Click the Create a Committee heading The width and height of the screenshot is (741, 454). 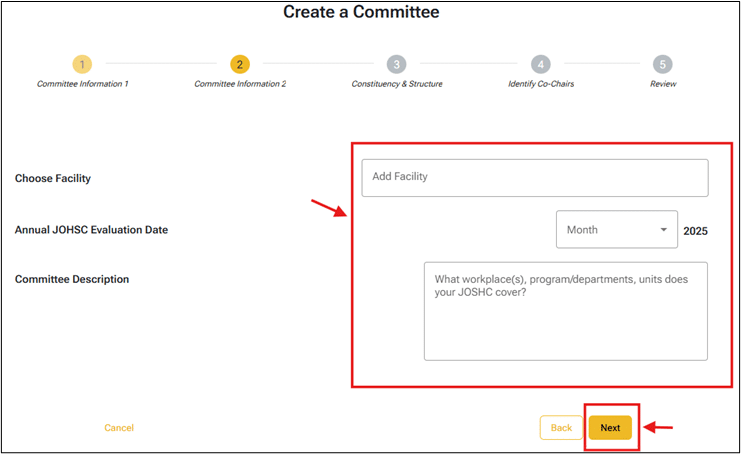361,13
